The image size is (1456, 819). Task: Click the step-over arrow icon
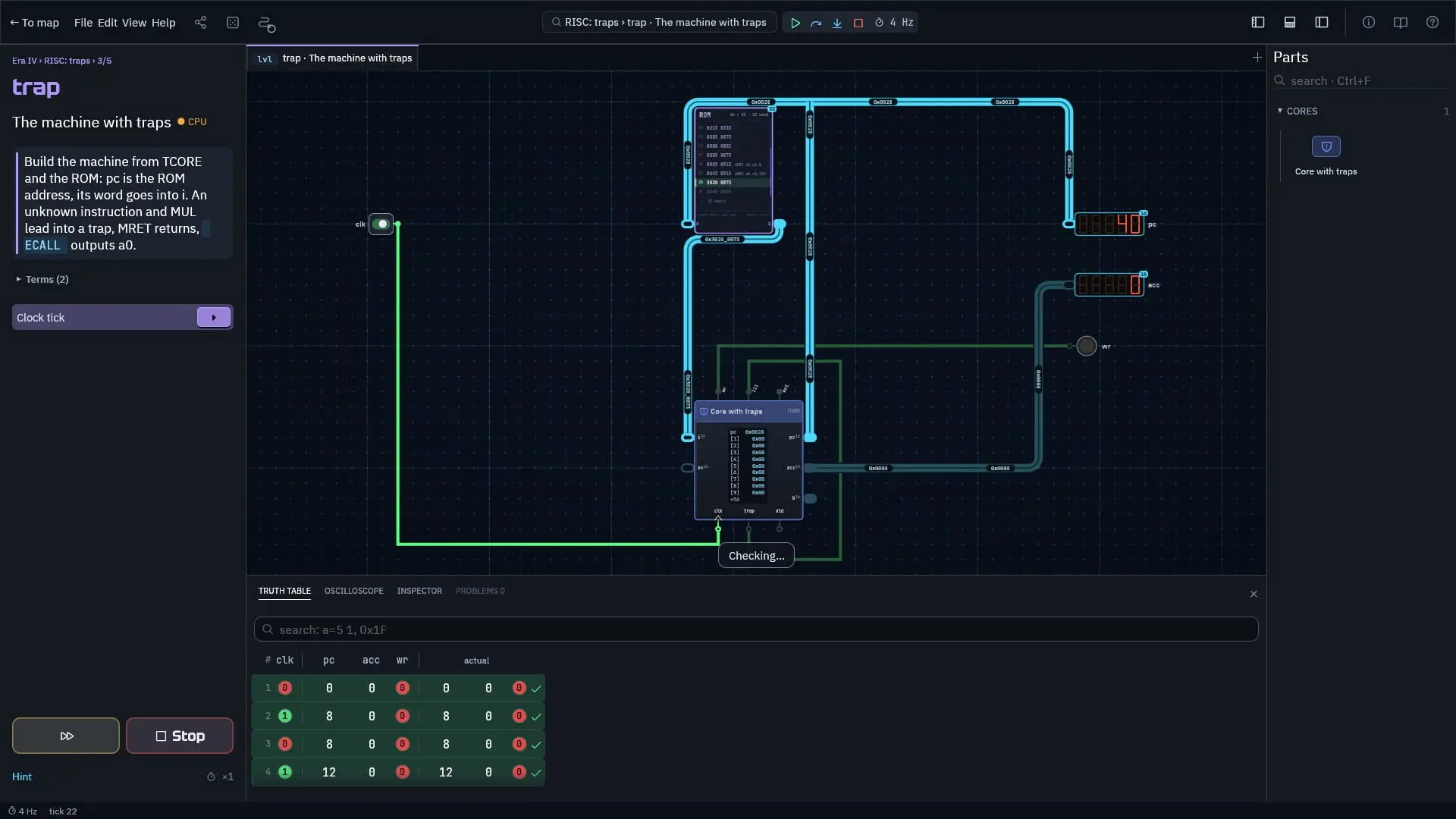tap(816, 23)
